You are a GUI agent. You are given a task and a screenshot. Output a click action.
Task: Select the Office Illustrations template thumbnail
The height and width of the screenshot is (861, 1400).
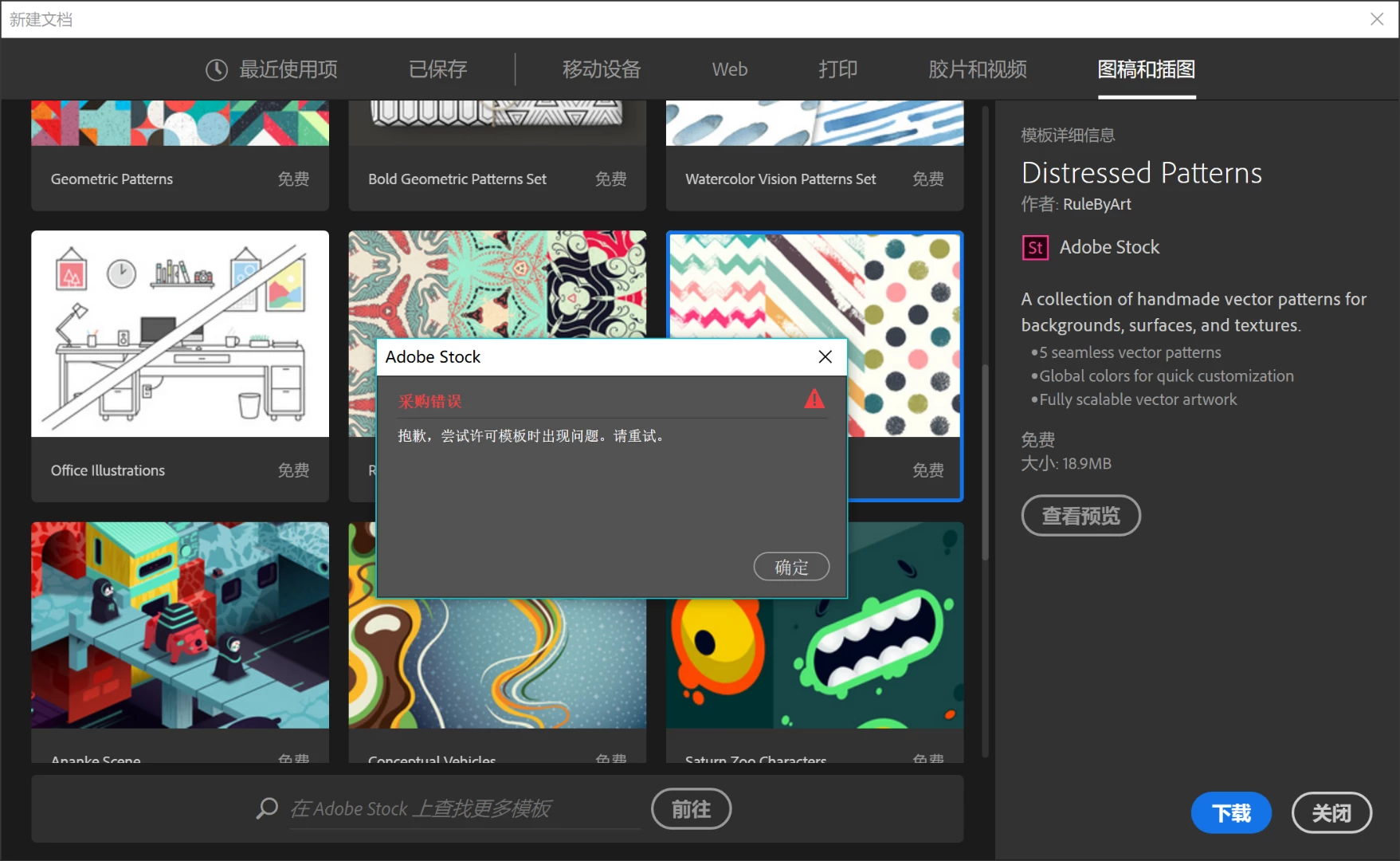180,333
